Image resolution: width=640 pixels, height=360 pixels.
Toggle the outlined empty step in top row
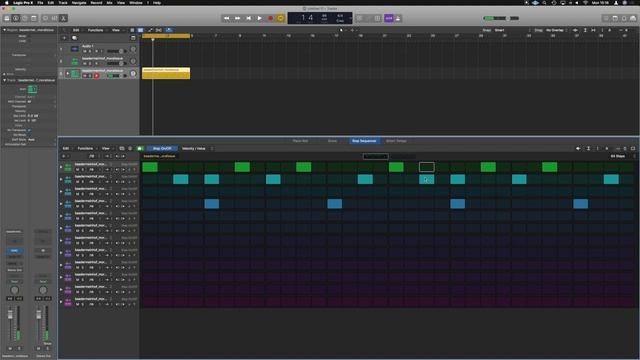click(x=427, y=167)
